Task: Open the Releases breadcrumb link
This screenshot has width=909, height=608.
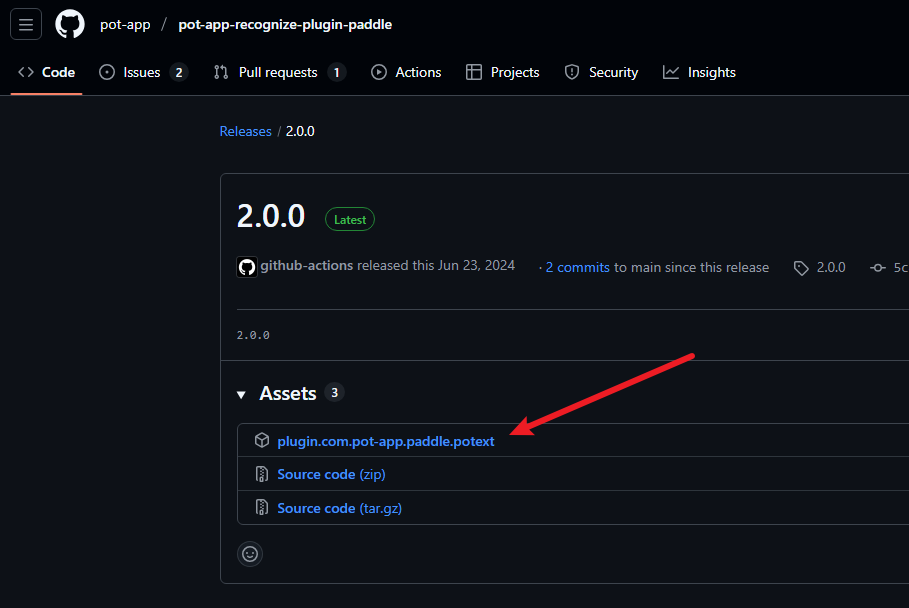Action: point(245,131)
